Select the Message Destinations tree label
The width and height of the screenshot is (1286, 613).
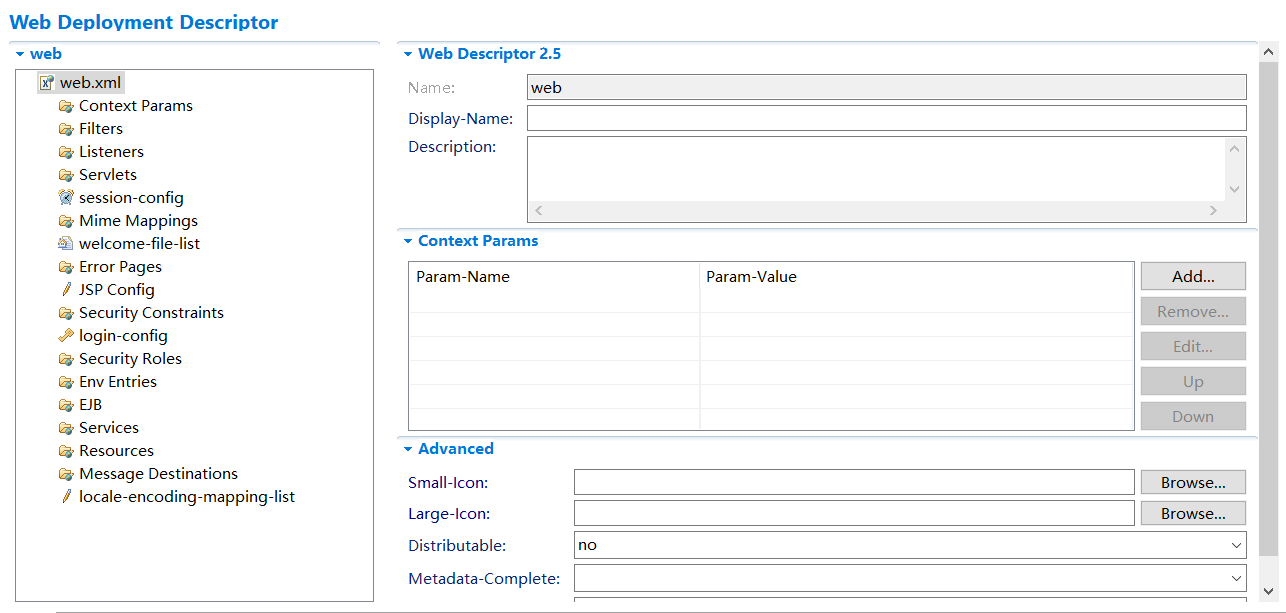click(x=158, y=474)
